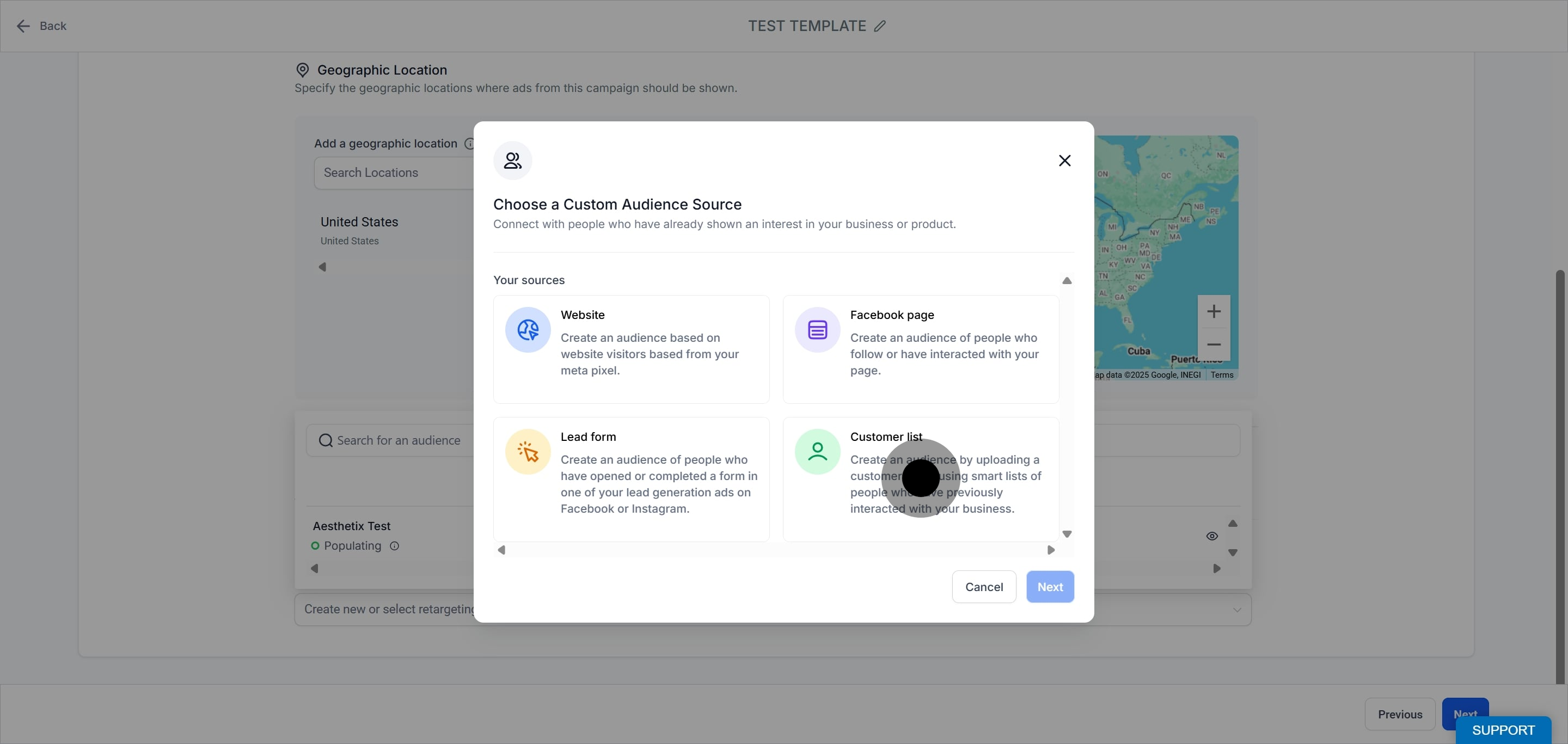This screenshot has width=1568, height=744.
Task: Open the geographic location info tooltip icon
Action: (469, 144)
